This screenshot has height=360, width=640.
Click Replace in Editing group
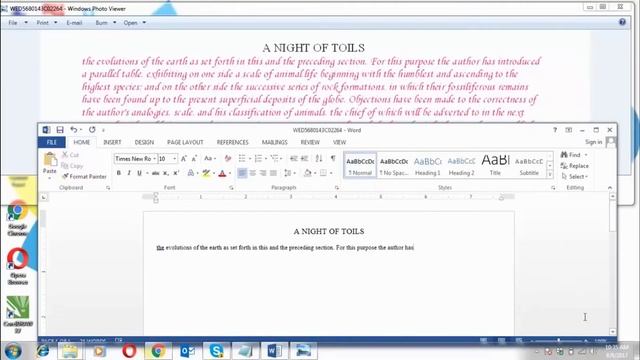click(x=574, y=166)
